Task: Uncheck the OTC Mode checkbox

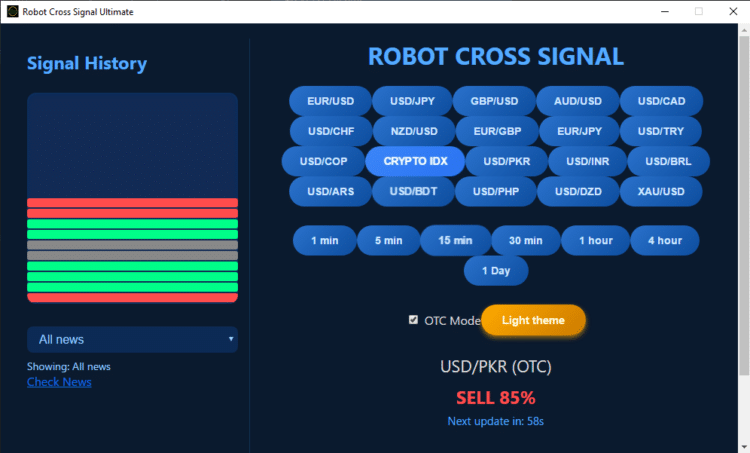Action: click(413, 320)
